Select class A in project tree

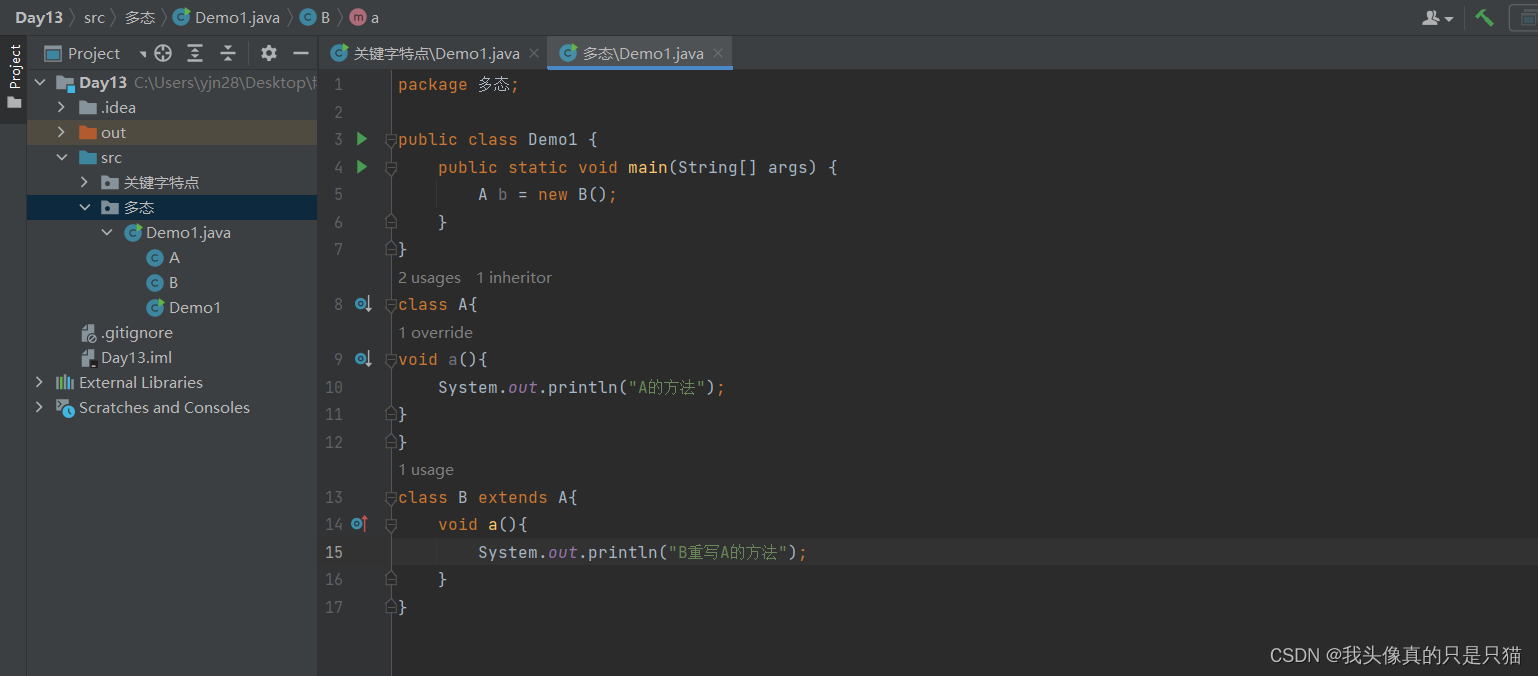(x=163, y=257)
